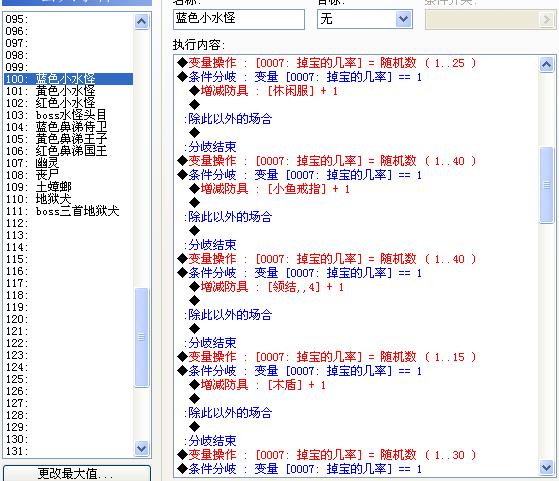The width and height of the screenshot is (559, 481).
Task: Select the first 除此以外的场合 line
Action: pyautogui.click(x=228, y=119)
